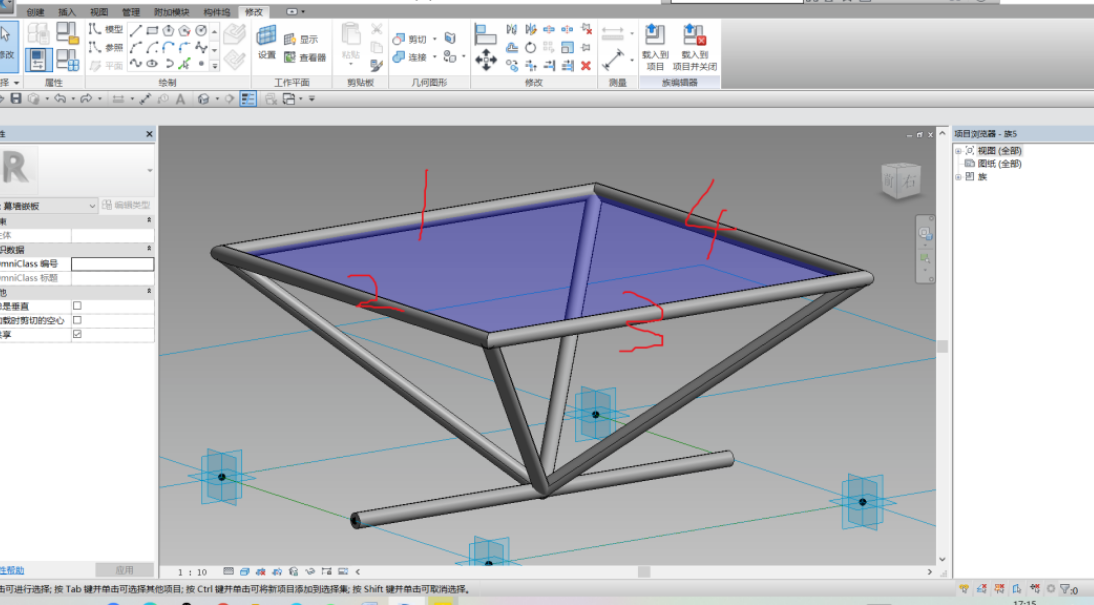Open the 创建 (Create) ribbon tab
Viewport: 1094px width, 605px height.
(35, 12)
